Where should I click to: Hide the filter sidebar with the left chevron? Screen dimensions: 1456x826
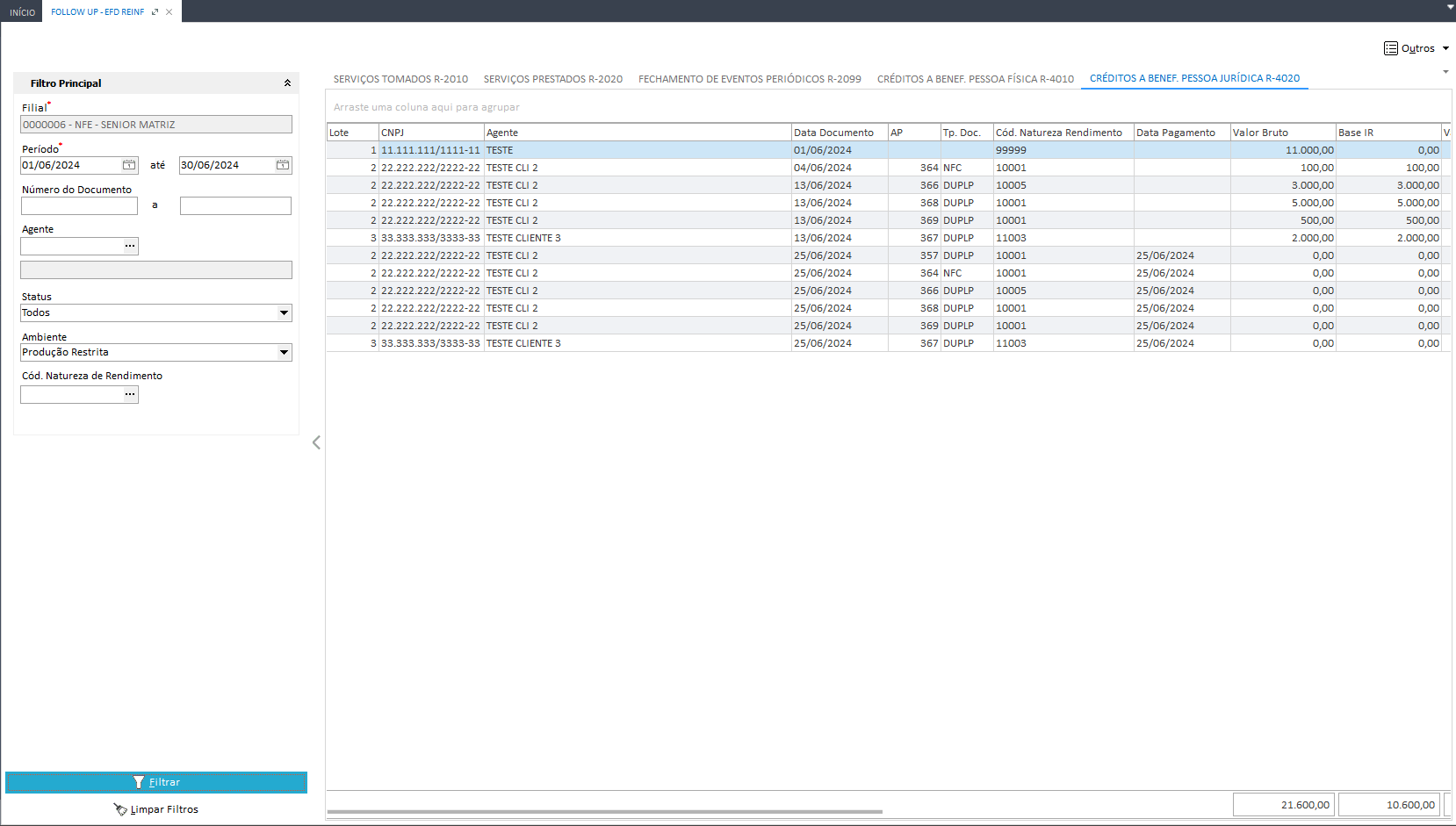click(316, 442)
